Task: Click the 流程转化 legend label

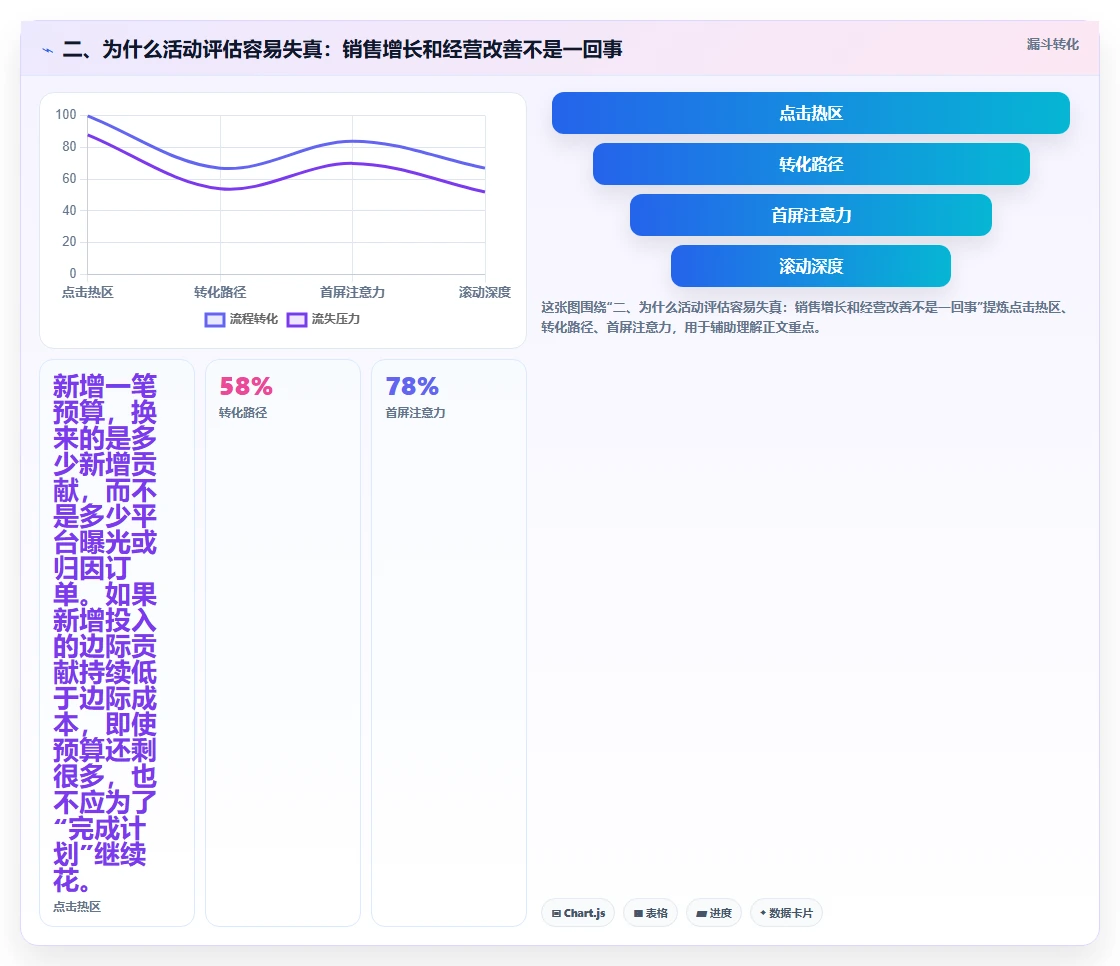Action: pos(254,319)
